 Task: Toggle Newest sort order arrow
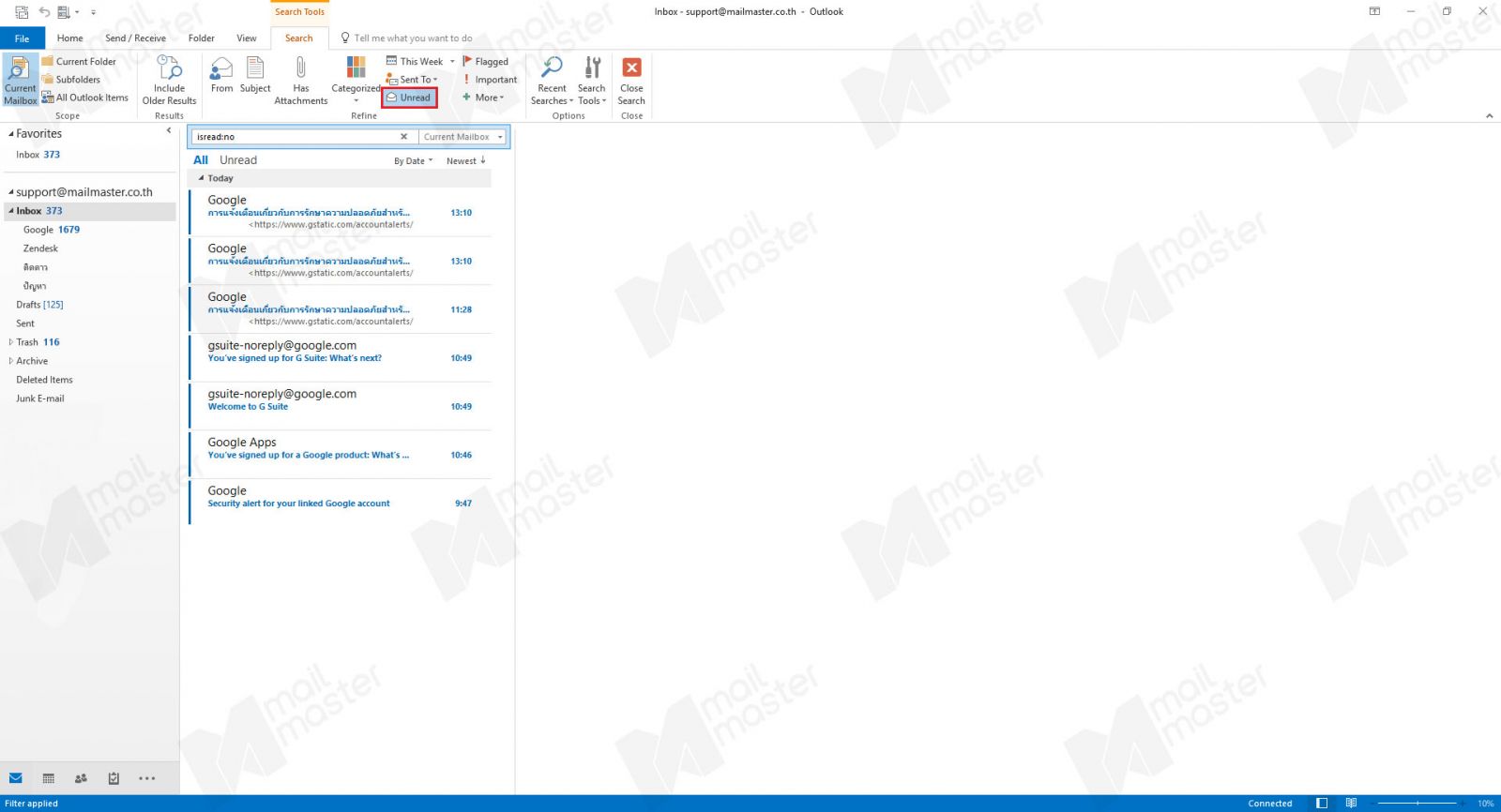(466, 161)
